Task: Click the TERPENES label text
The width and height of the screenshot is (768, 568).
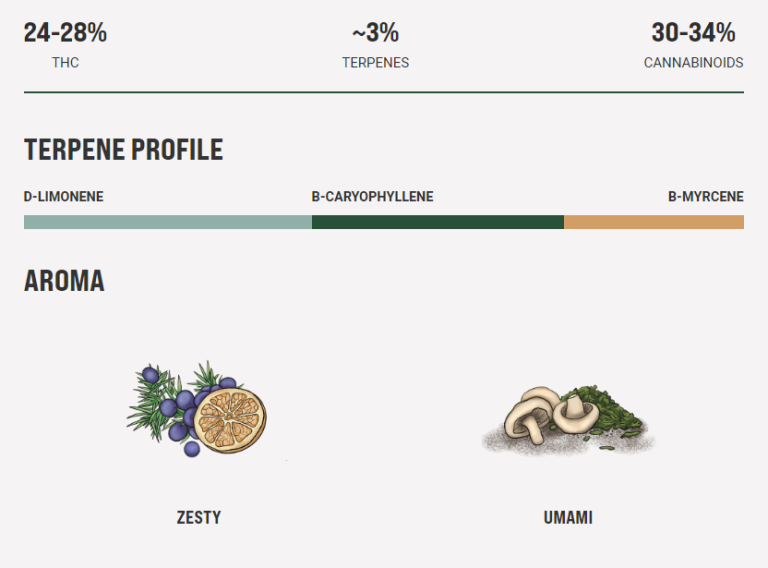Action: (375, 62)
